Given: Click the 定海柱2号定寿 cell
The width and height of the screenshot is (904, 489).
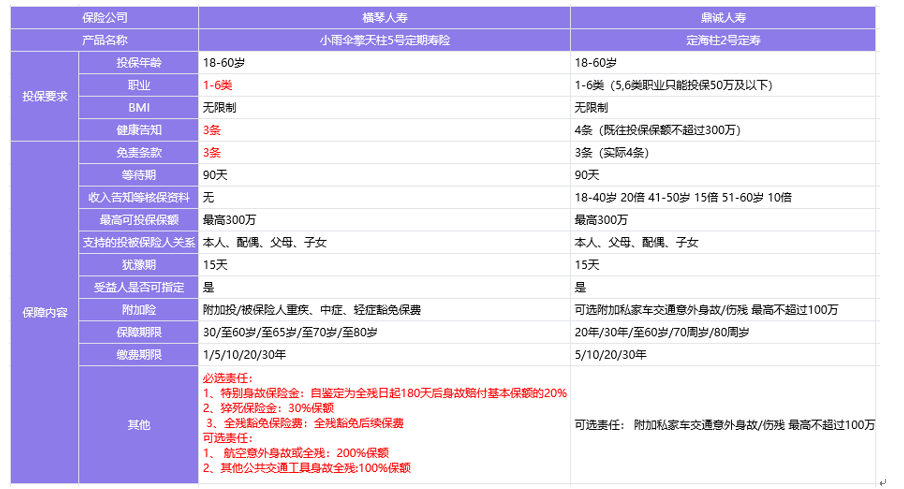Looking at the screenshot, I should click(723, 40).
